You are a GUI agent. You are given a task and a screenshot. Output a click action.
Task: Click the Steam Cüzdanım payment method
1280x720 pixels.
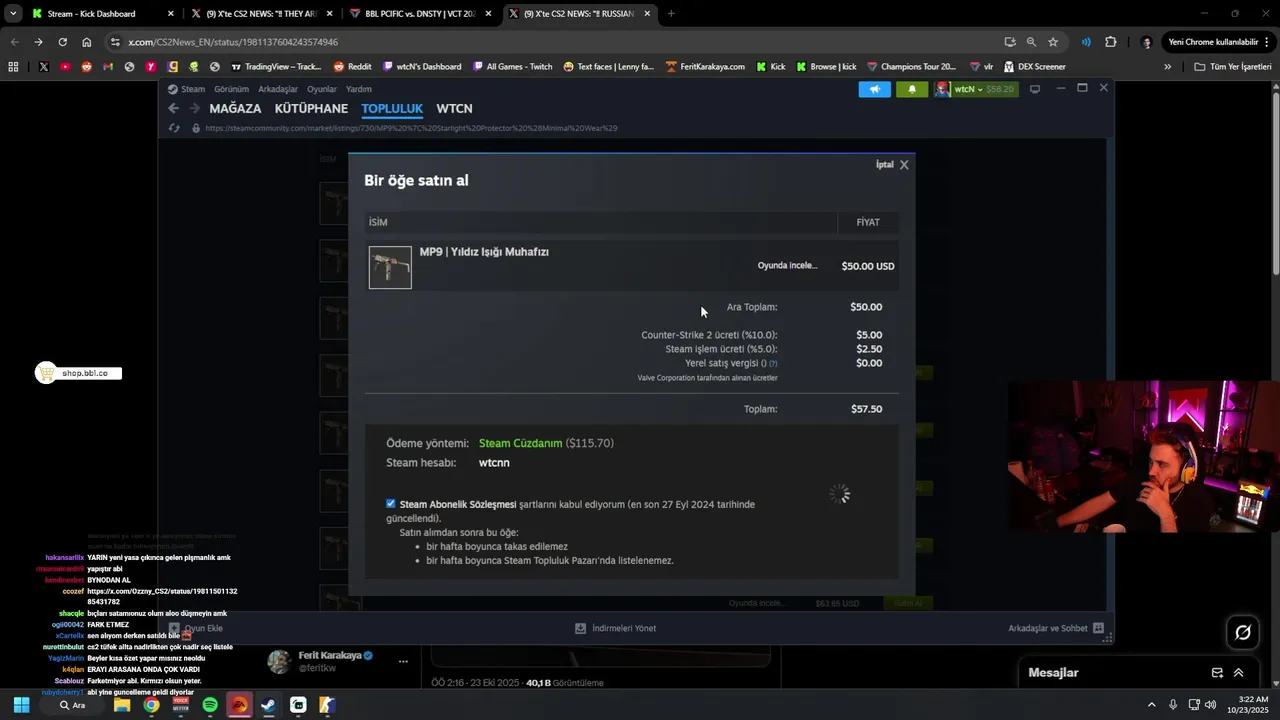coord(520,443)
